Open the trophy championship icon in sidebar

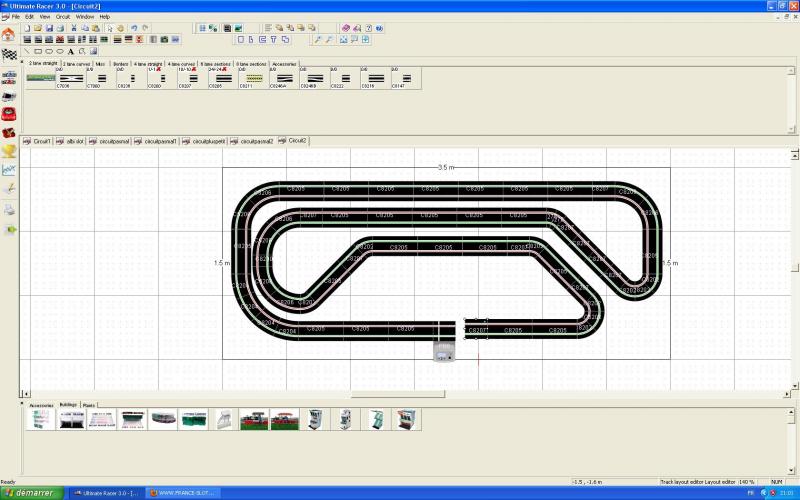[x=9, y=150]
